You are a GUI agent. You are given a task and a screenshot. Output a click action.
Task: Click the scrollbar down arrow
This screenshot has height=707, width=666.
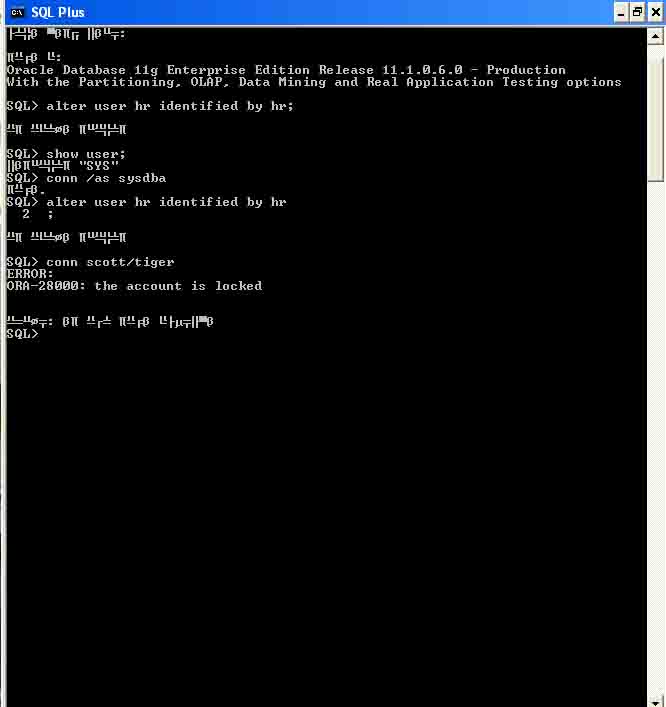[x=655, y=702]
